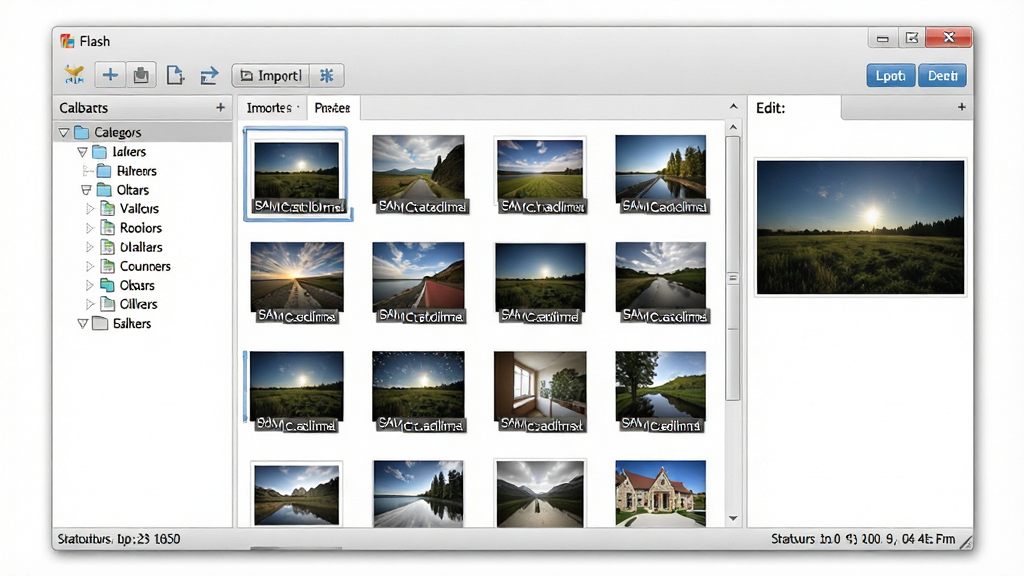Viewport: 1024px width, 576px height.
Task: Select the stone house thumbnail
Action: [660, 493]
